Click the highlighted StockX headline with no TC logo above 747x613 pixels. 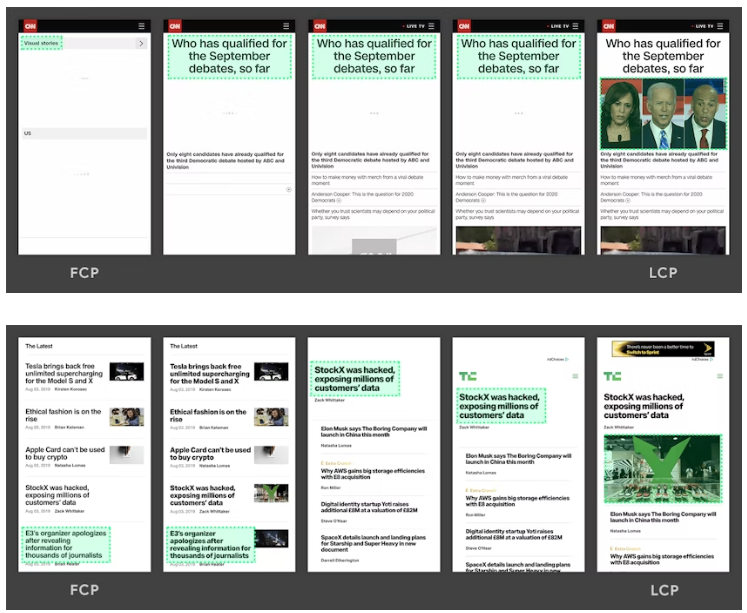(x=354, y=379)
